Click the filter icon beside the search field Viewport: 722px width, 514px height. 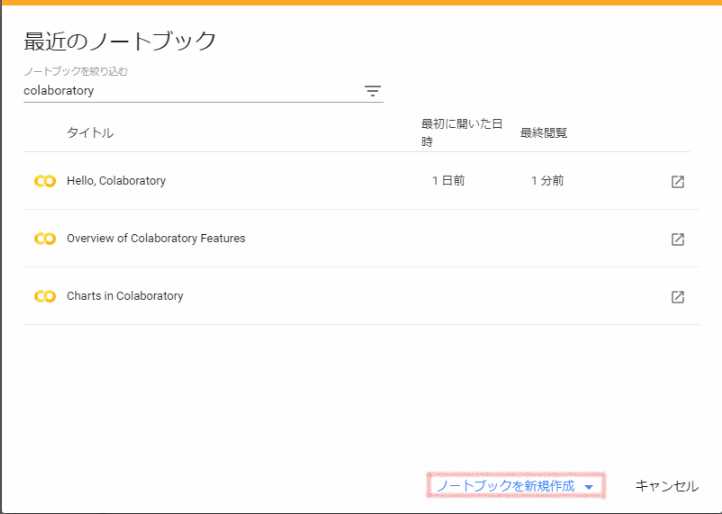click(373, 91)
